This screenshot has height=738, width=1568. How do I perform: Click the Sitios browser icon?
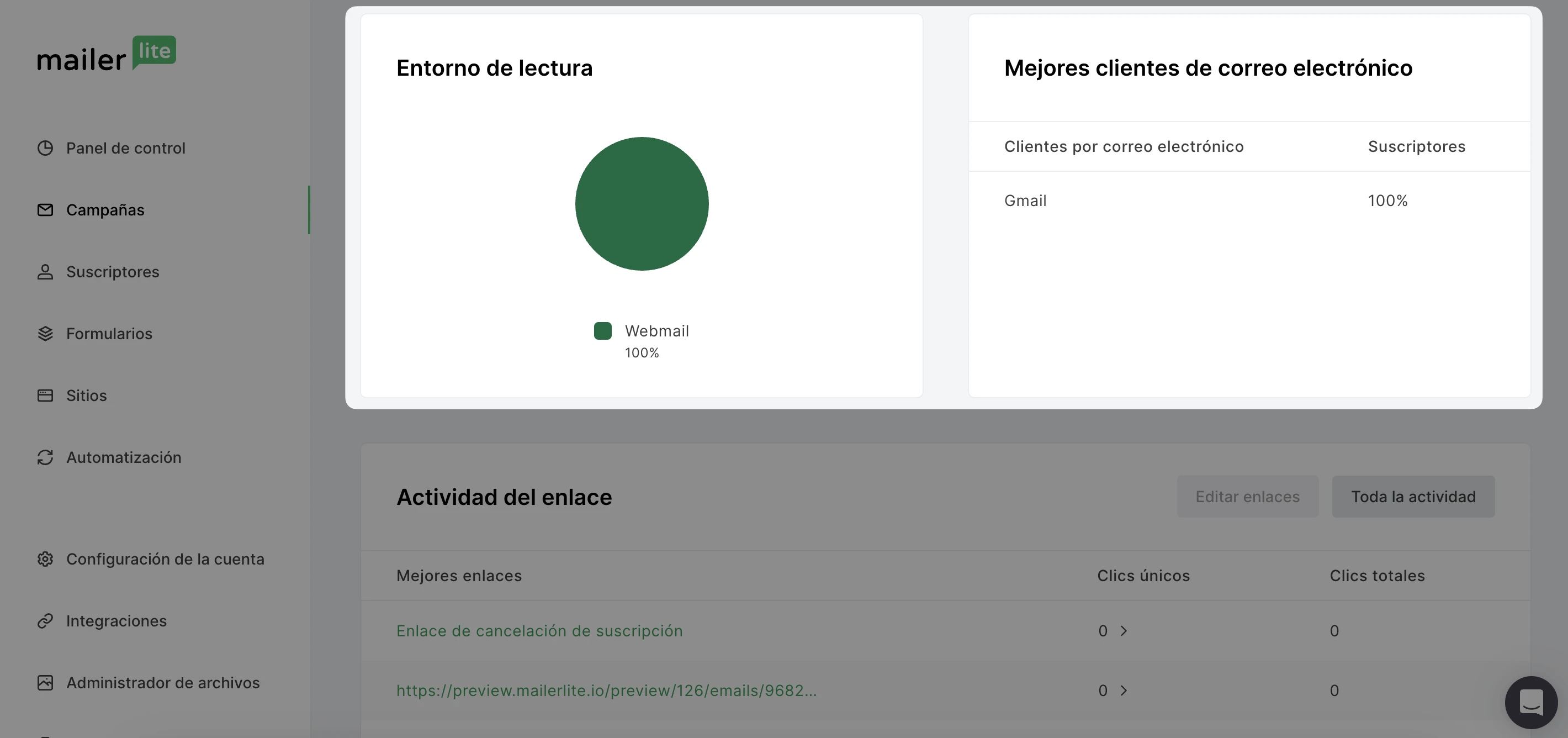pyautogui.click(x=45, y=396)
